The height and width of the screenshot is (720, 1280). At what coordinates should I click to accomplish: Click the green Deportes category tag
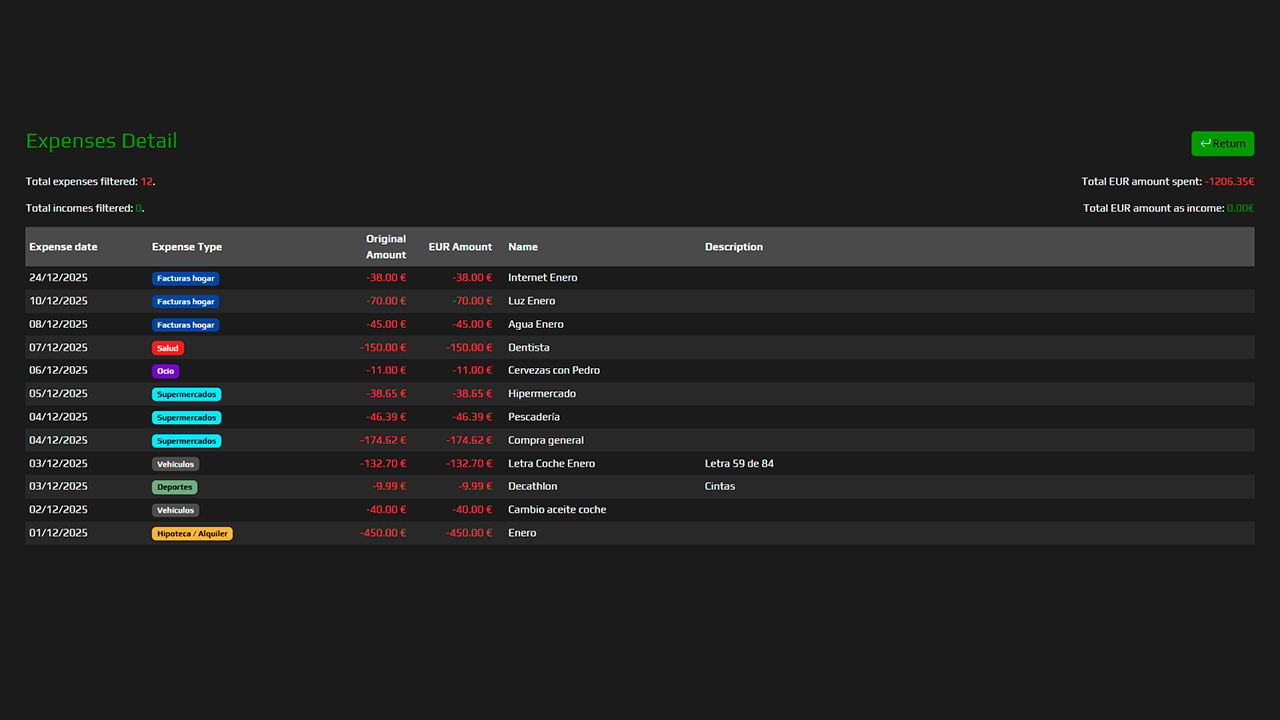coord(174,487)
